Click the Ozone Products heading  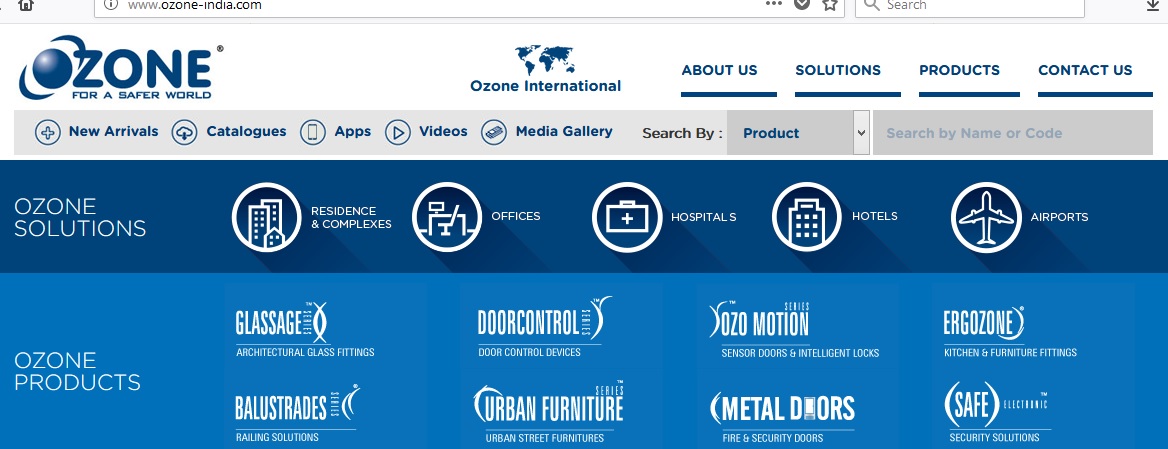coord(77,371)
